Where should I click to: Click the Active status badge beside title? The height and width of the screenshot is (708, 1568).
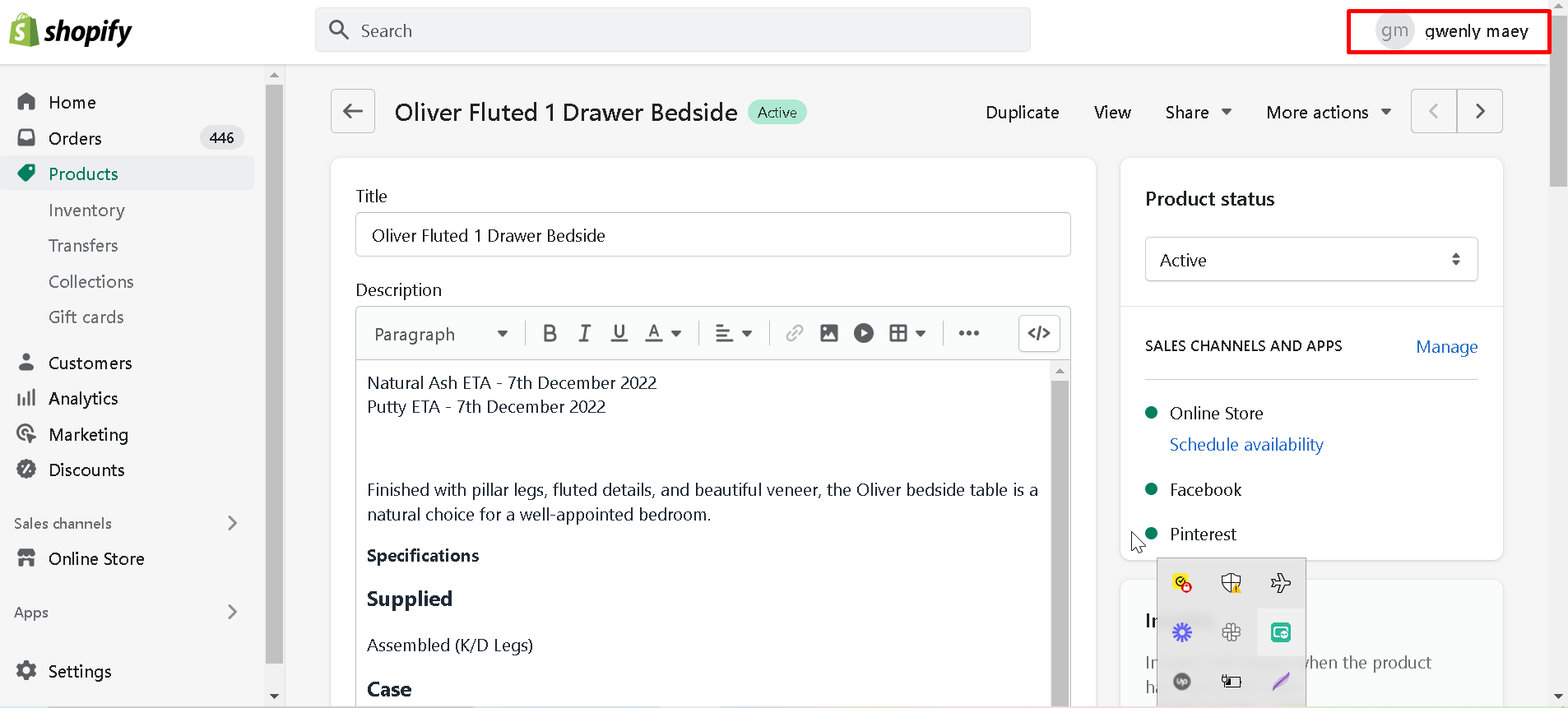[x=777, y=112]
